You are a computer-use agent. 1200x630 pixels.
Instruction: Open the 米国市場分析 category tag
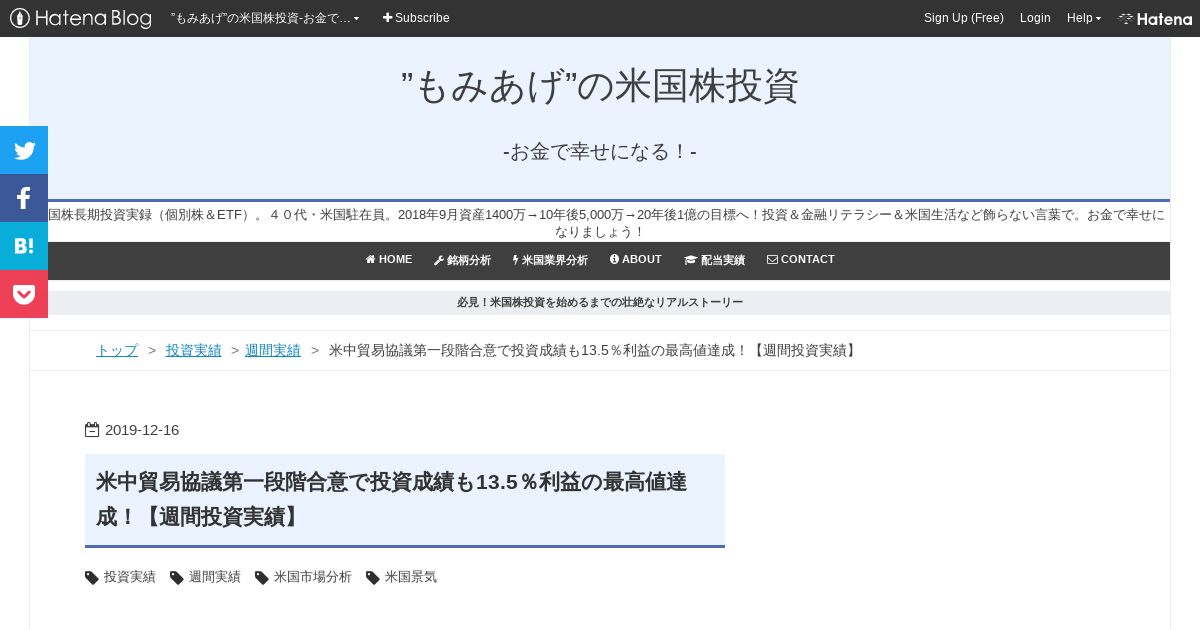313,577
